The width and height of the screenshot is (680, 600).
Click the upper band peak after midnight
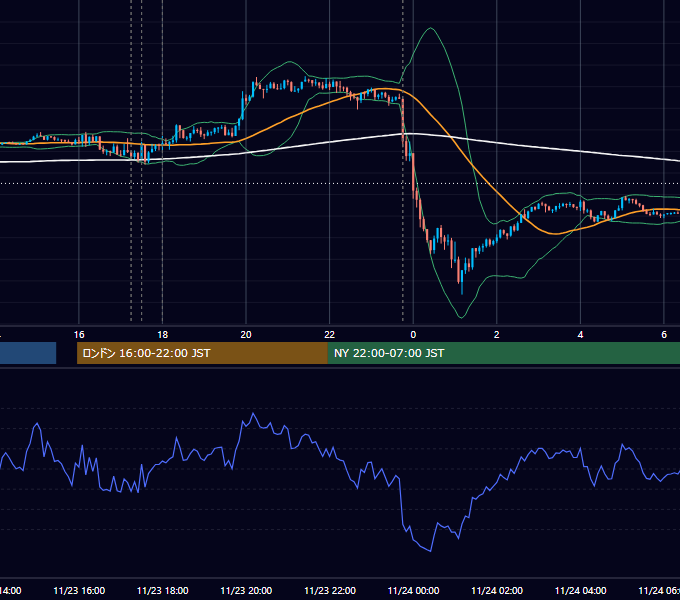tap(430, 28)
